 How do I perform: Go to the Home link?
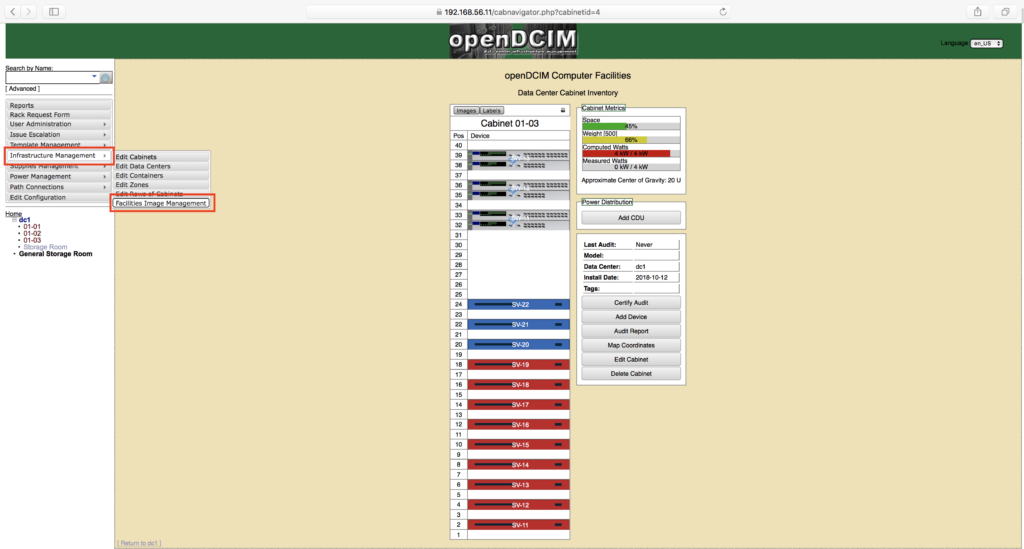click(13, 213)
